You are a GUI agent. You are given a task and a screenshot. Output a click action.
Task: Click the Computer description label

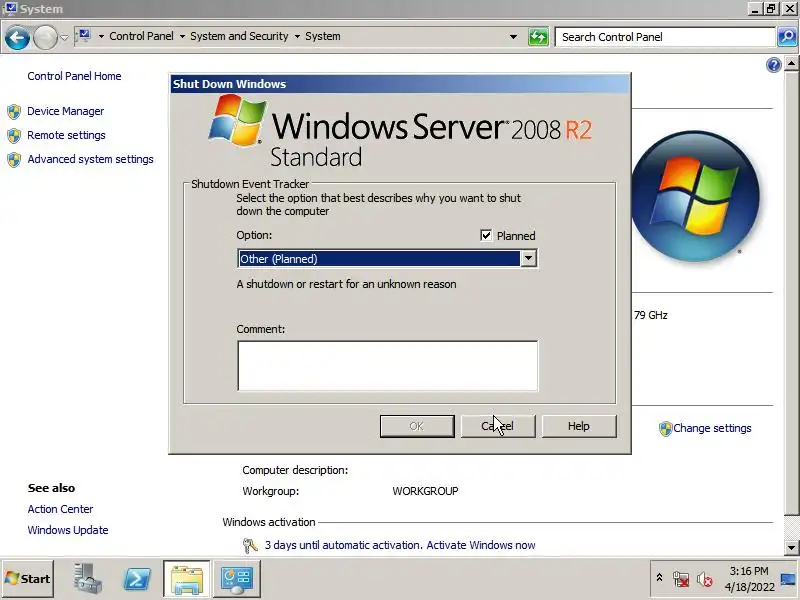click(295, 470)
